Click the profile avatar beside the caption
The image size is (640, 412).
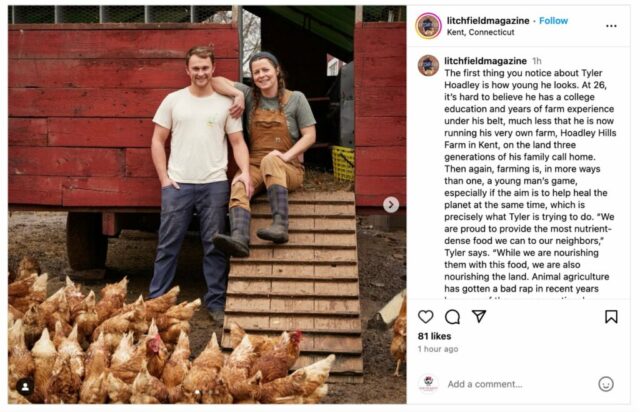coord(428,65)
